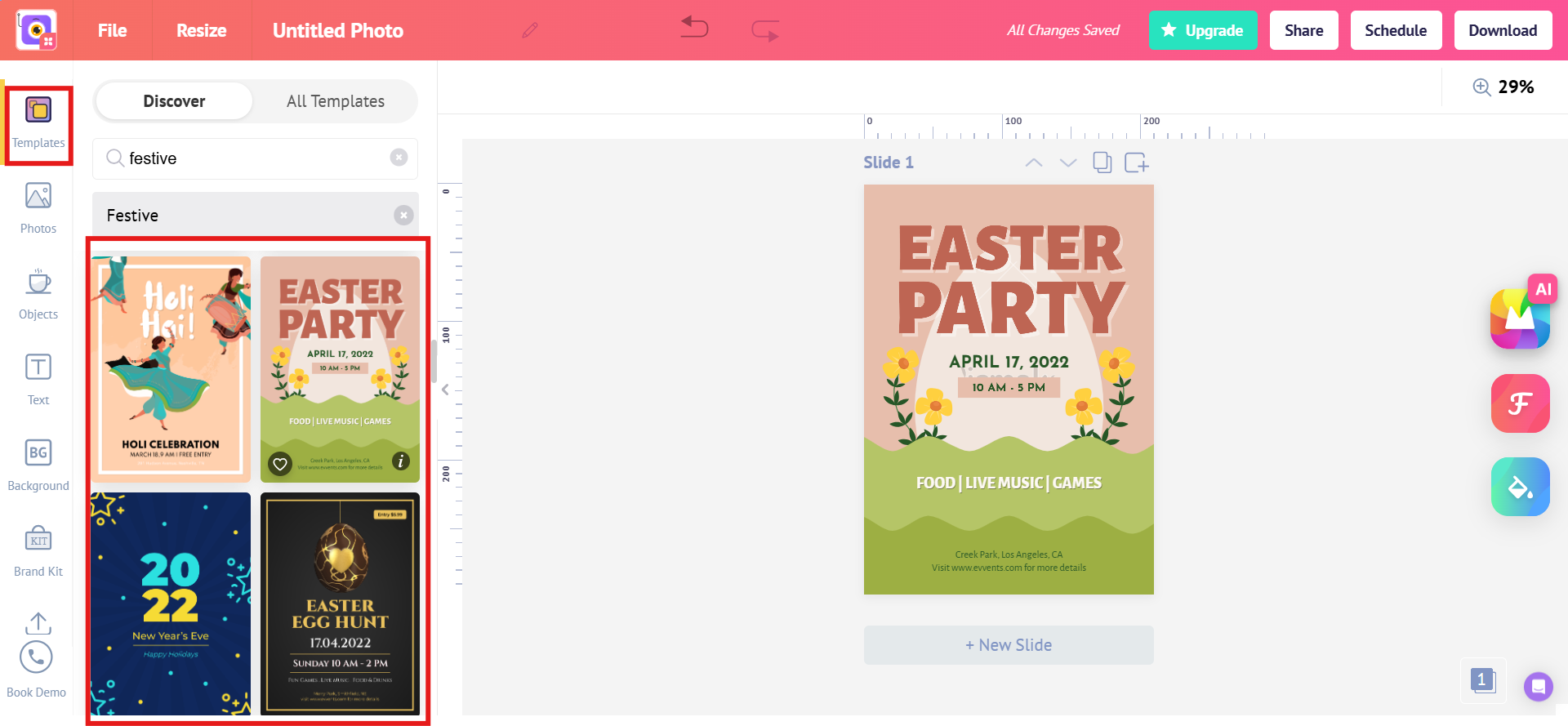Click inside the template search field
This screenshot has width=1568, height=726.
pyautogui.click(x=255, y=158)
